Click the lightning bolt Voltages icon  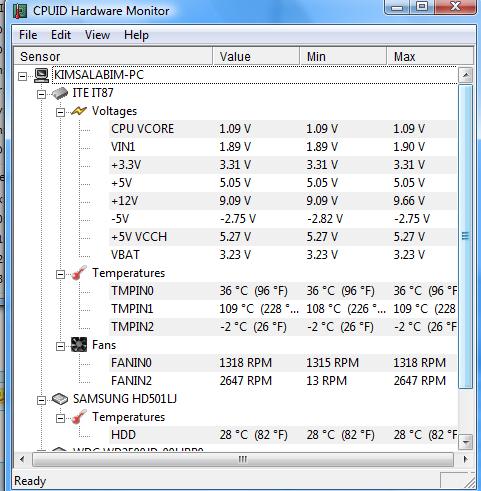[79, 111]
